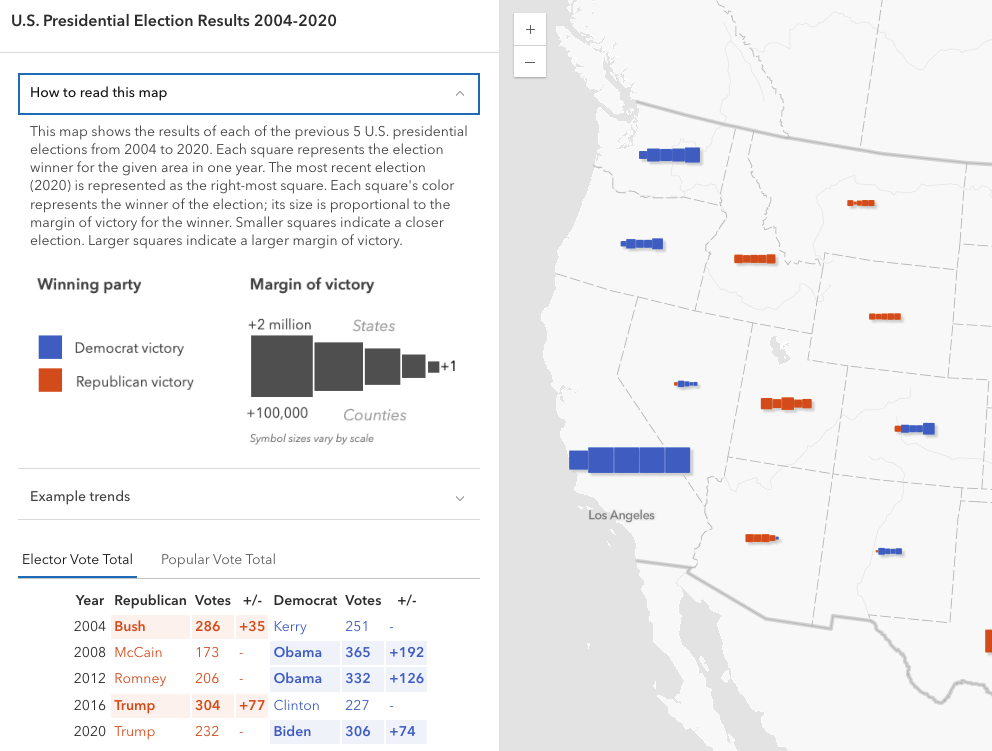Select the tiny +1 legend square
The height and width of the screenshot is (751, 992).
click(x=434, y=366)
